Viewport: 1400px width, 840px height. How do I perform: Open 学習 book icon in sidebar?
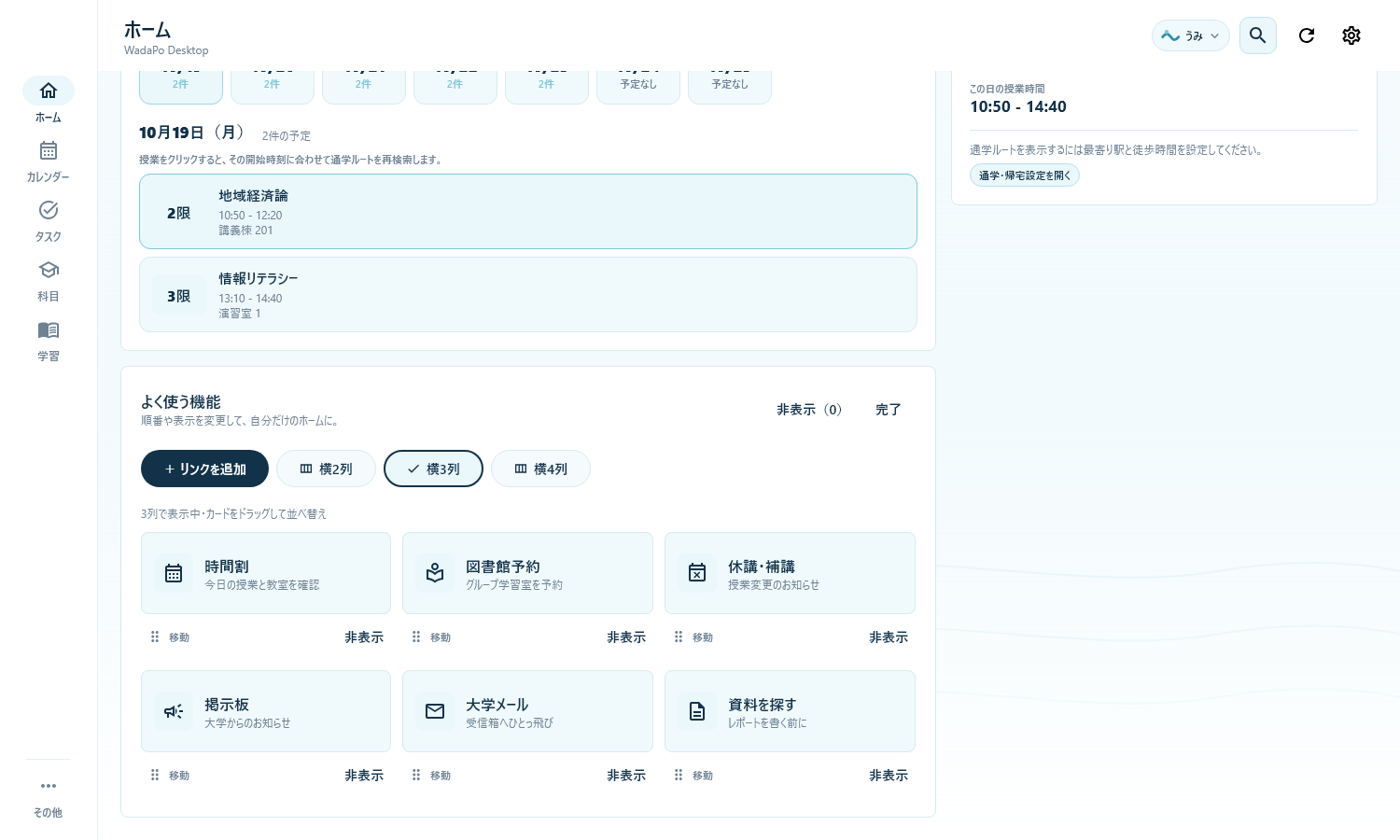pos(49,341)
